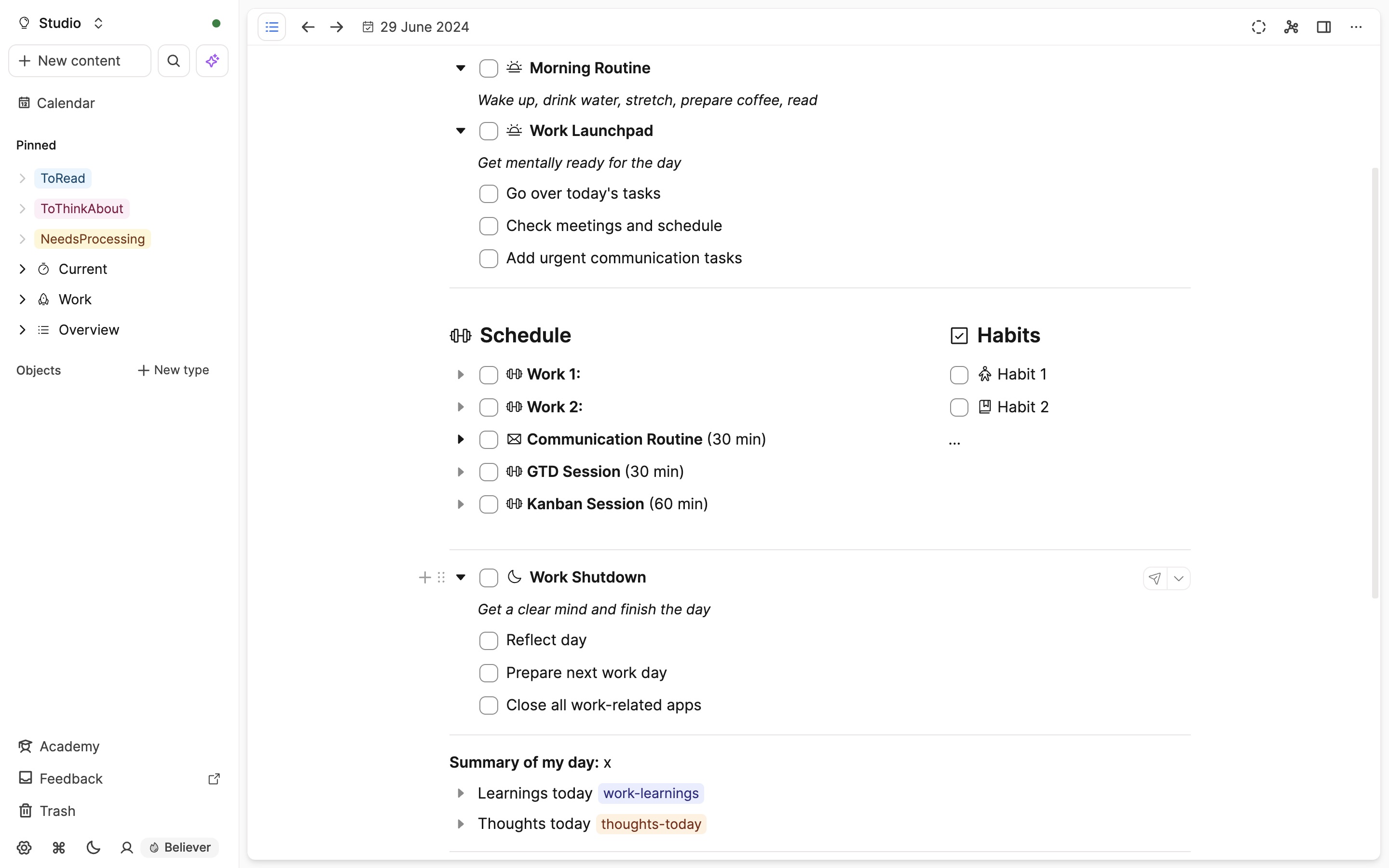Screen dimensions: 1389x868
Task: Click the Believer plan badge
Action: point(179,847)
